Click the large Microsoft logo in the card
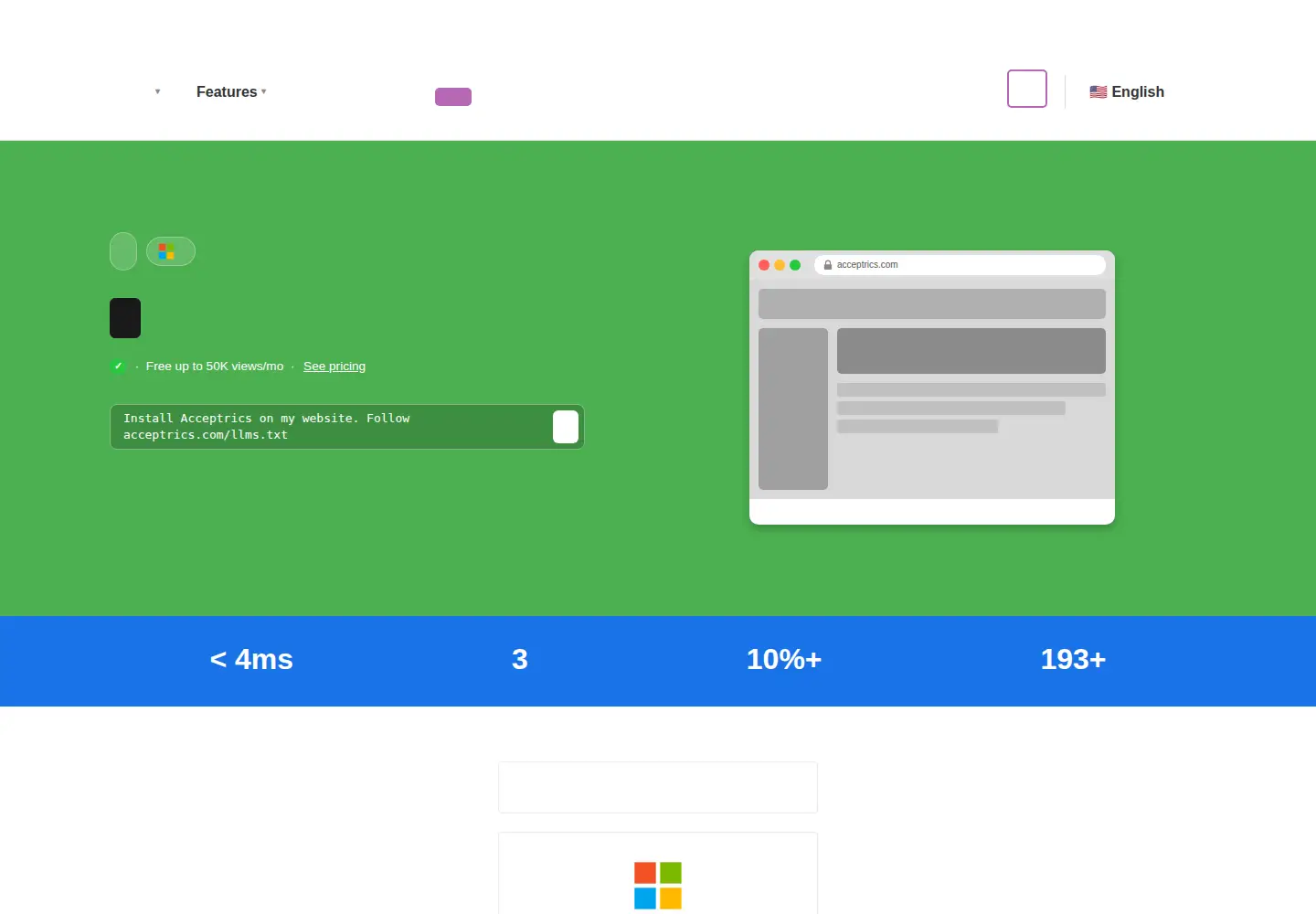 point(658,886)
